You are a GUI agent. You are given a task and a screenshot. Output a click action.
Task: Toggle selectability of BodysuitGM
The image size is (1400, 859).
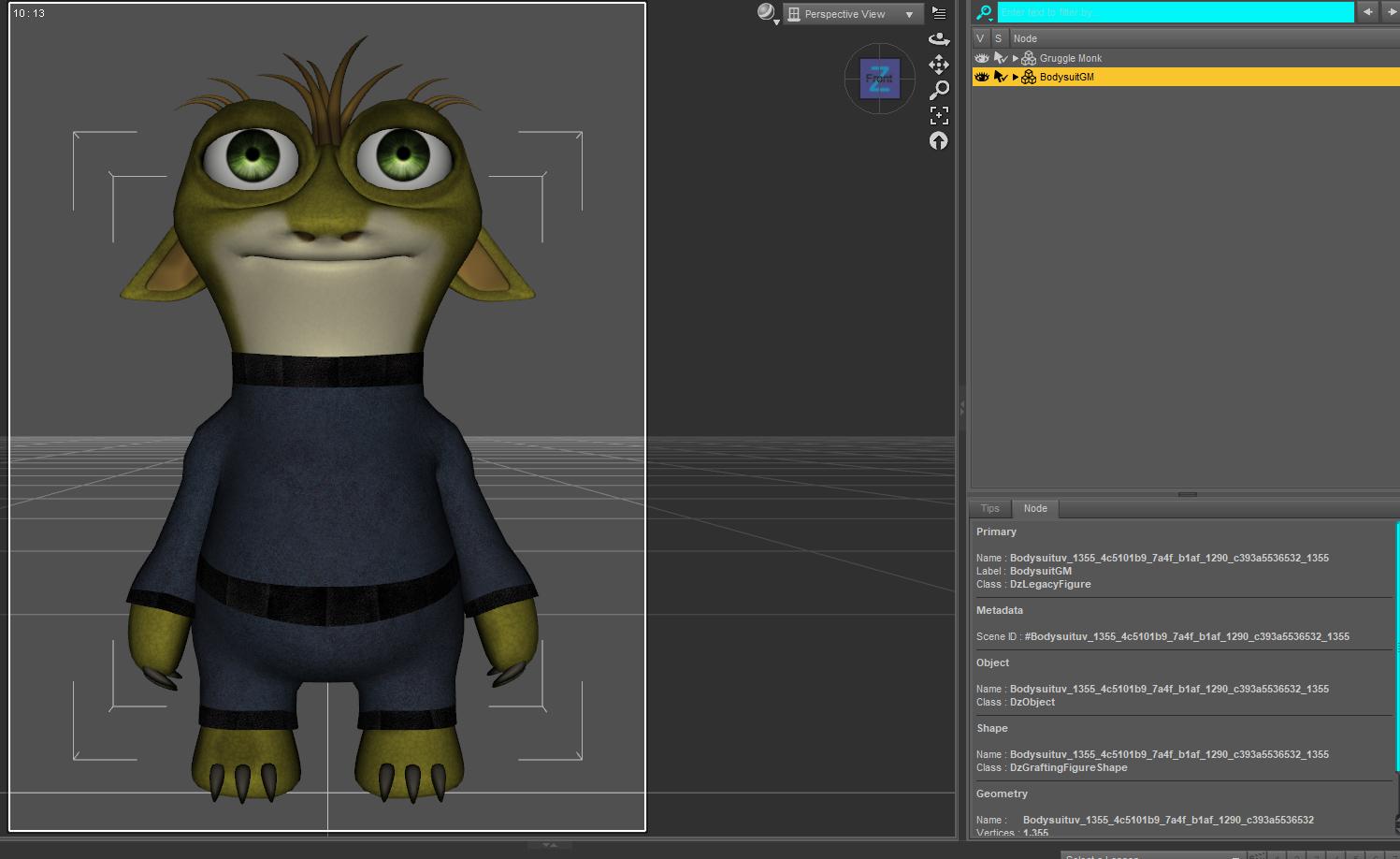tap(1000, 77)
